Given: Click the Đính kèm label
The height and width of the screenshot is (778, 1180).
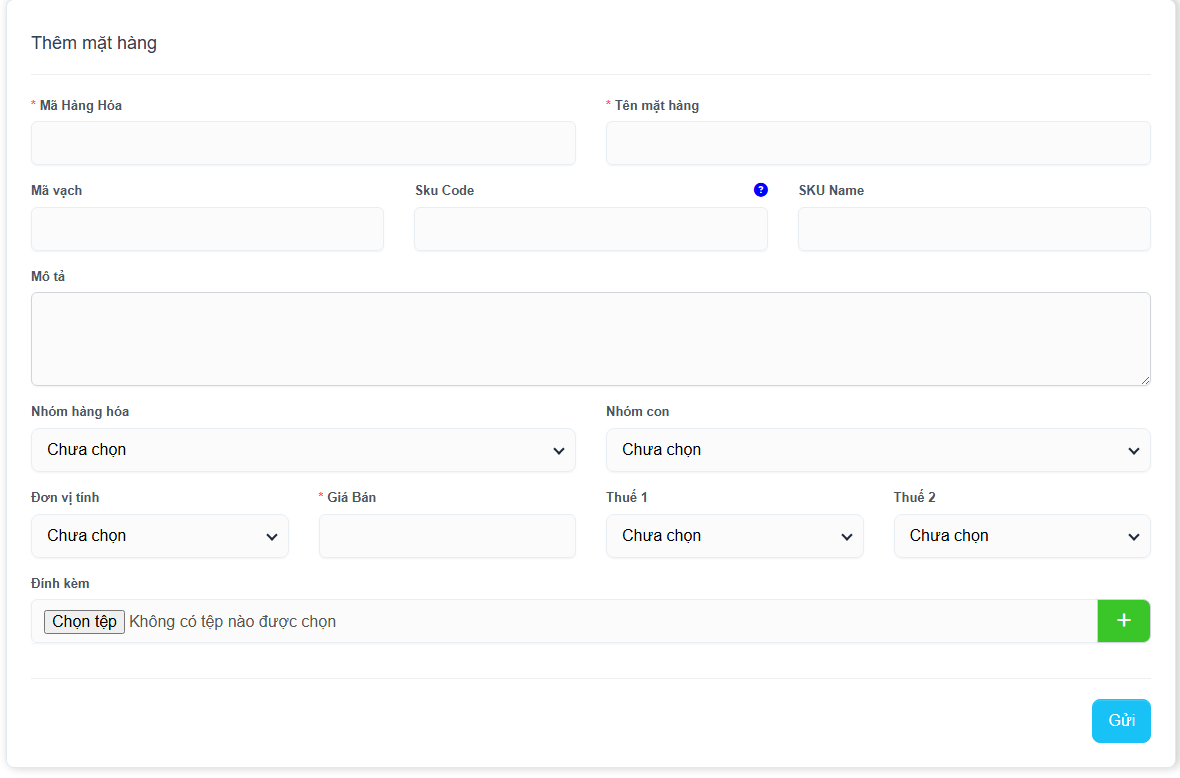Looking at the screenshot, I should pos(60,583).
